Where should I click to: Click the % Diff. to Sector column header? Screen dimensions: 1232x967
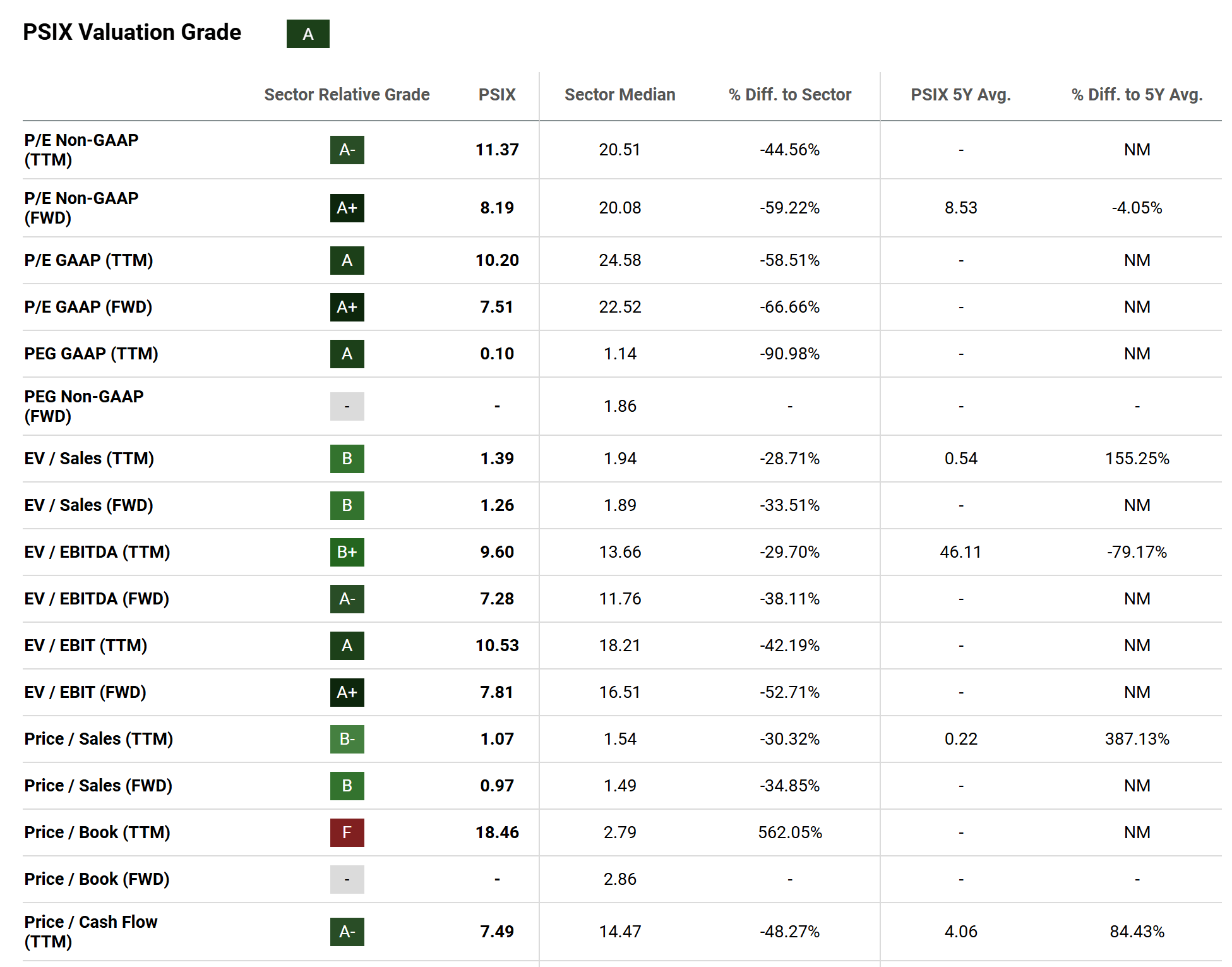(789, 95)
